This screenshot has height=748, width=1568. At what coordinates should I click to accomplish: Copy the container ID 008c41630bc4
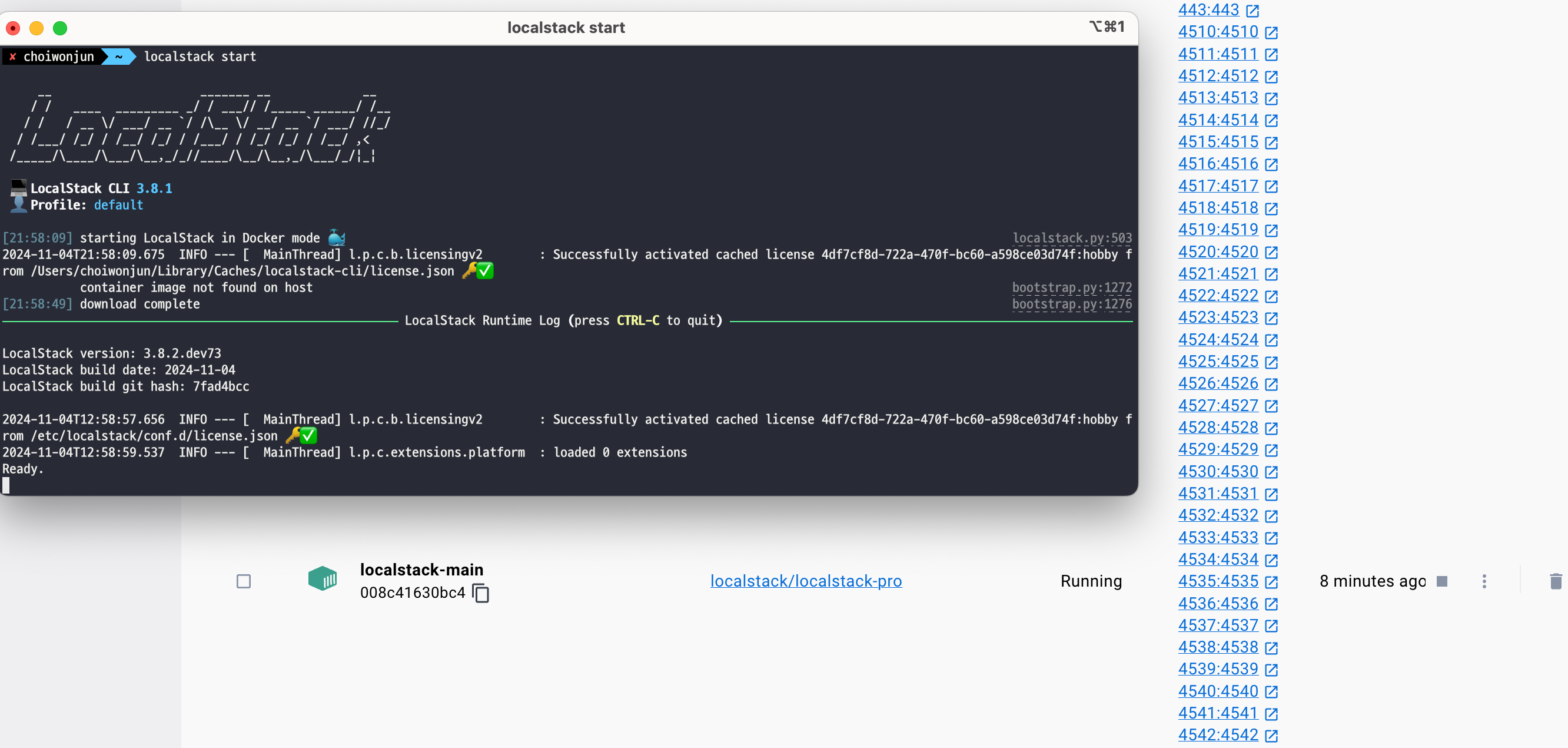pyautogui.click(x=481, y=593)
